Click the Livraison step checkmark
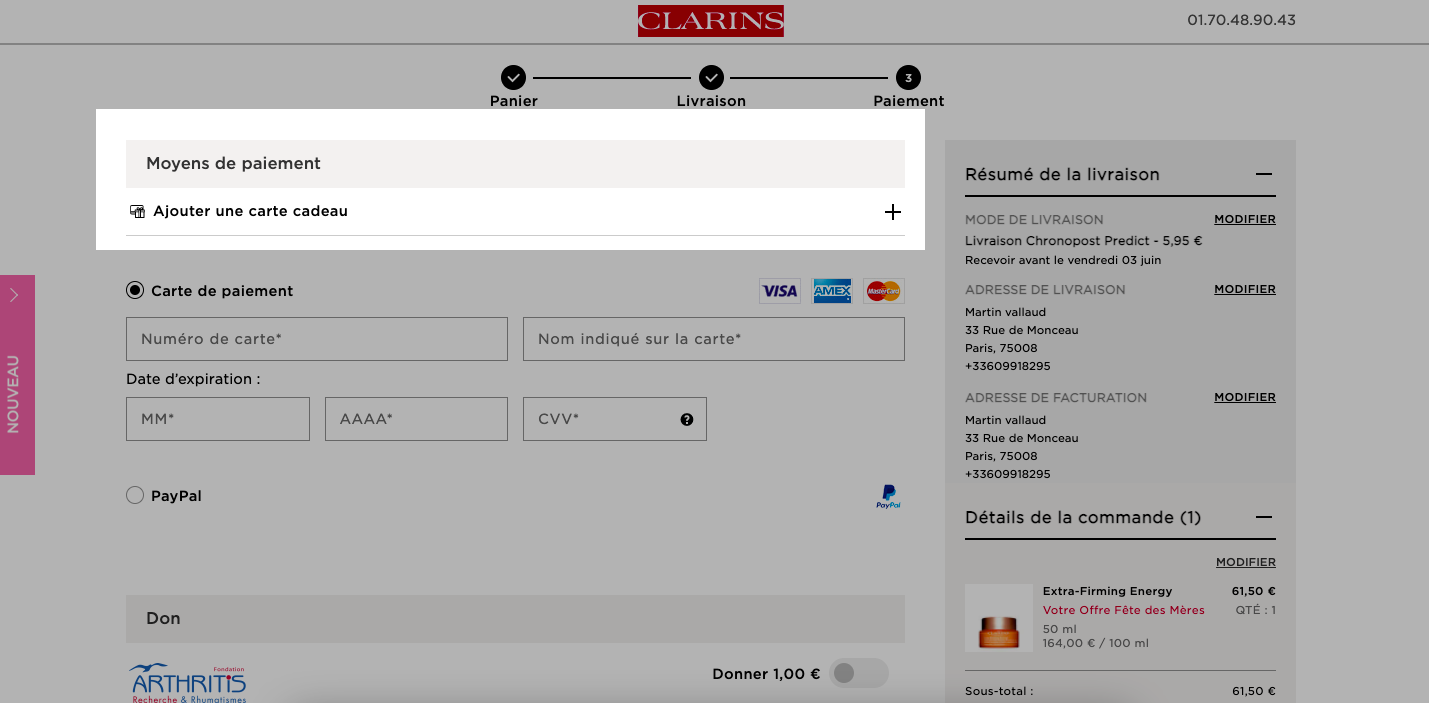1429x703 pixels. click(711, 77)
